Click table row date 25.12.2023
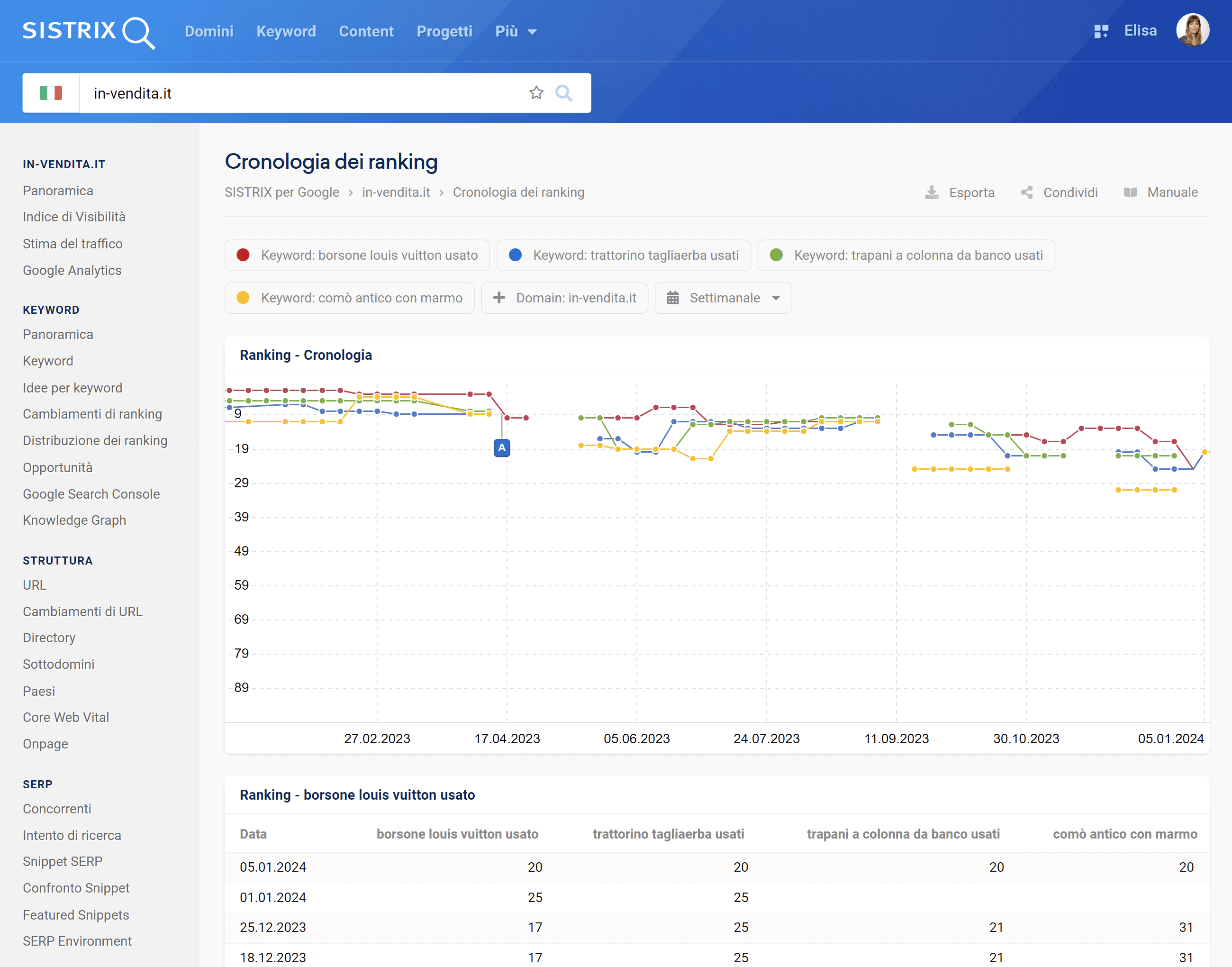 [273, 927]
